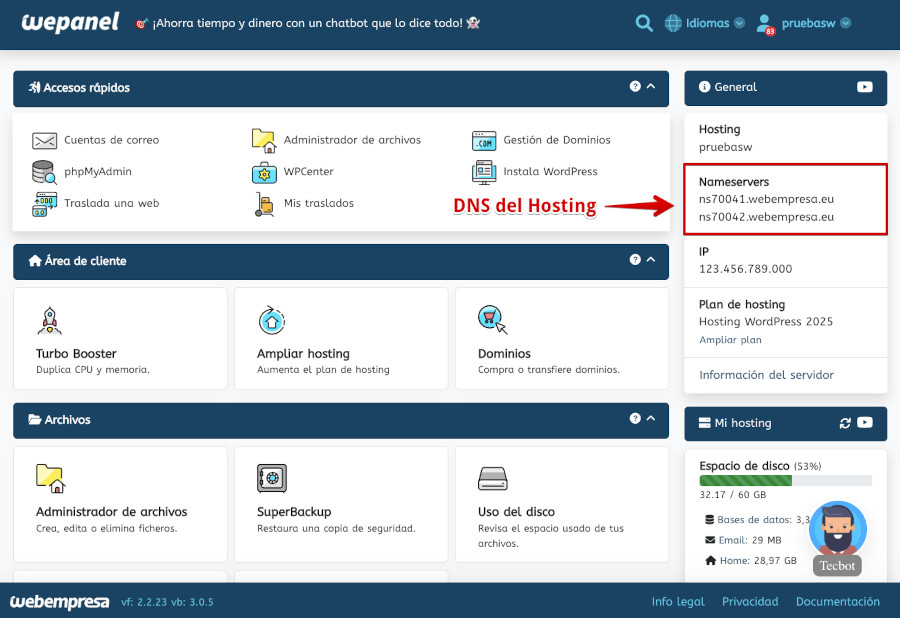The height and width of the screenshot is (618, 900).
Task: Click the General info icon
Action: click(704, 87)
